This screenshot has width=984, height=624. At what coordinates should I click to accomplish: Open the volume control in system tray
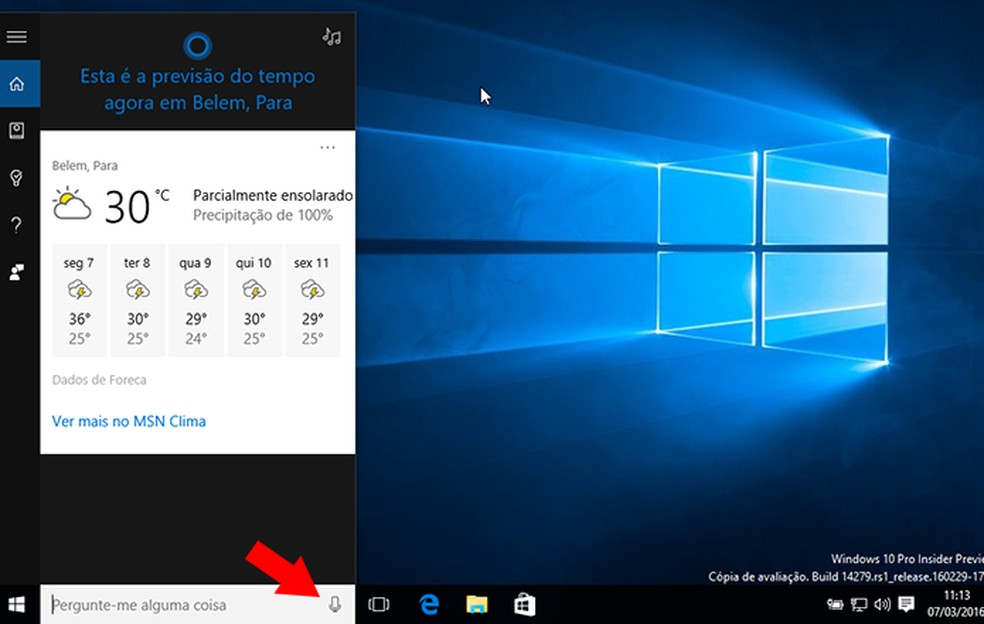(x=882, y=604)
